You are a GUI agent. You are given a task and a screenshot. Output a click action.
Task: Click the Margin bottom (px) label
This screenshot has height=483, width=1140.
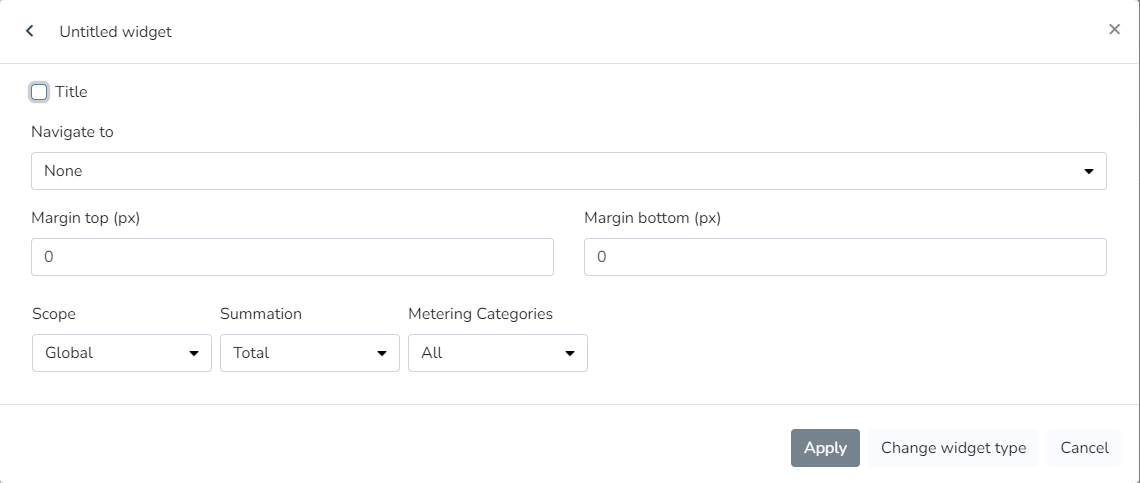[652, 218]
